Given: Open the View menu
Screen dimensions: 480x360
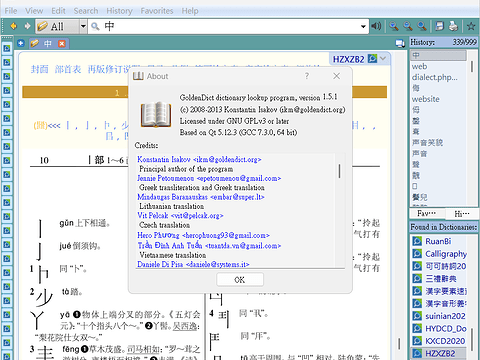Looking at the screenshot, I should pos(34,11).
